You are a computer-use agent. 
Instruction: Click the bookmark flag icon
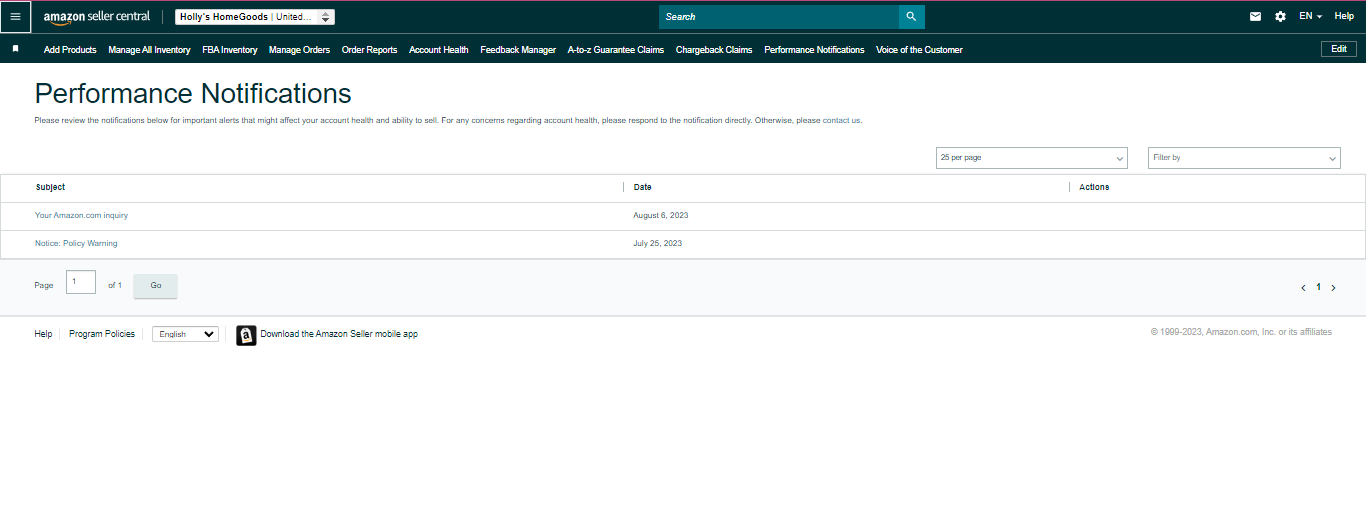15,48
